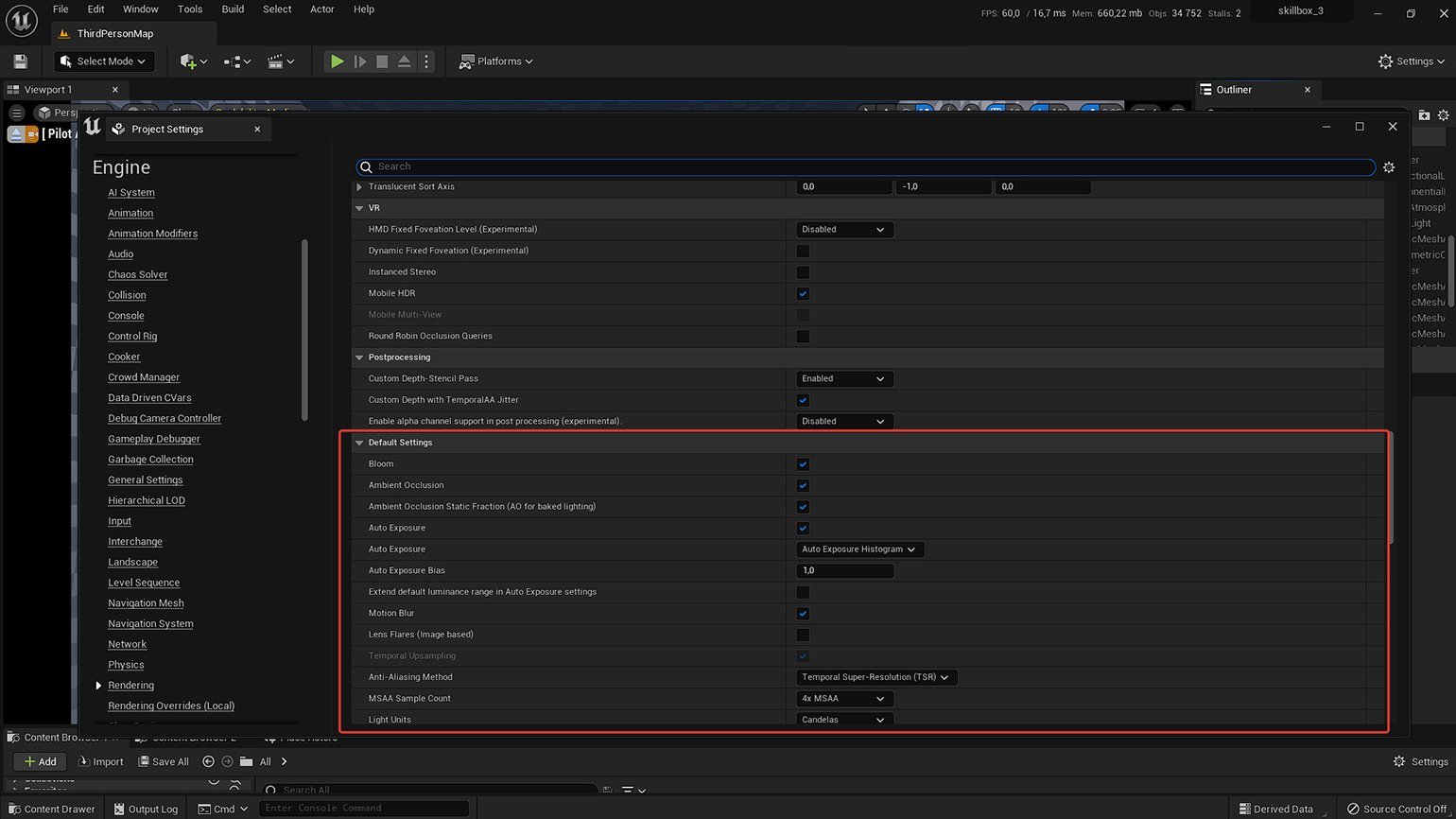Open the Build menu
The height and width of the screenshot is (819, 1456).
pyautogui.click(x=233, y=9)
